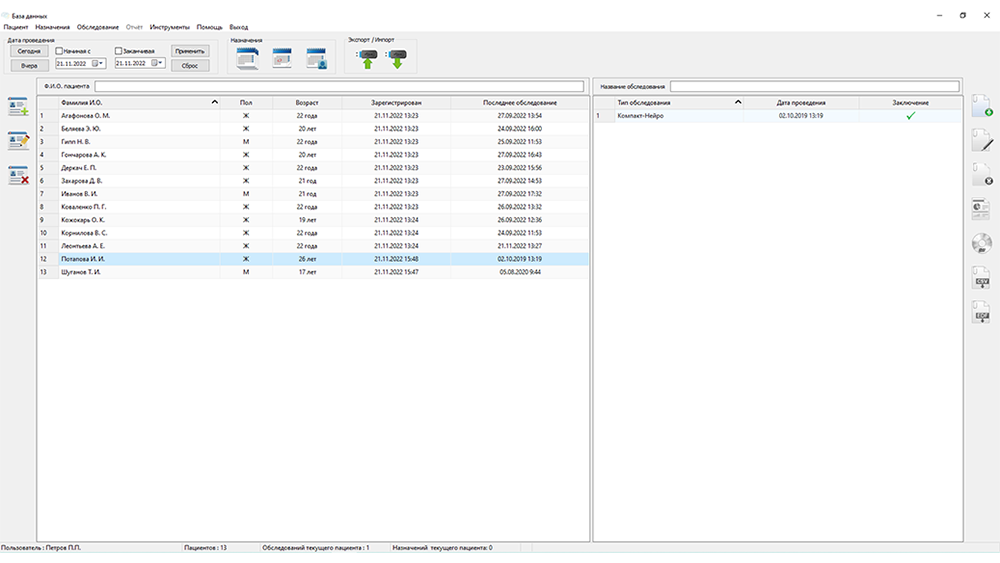Click the edit patient card pencil icon
The height and width of the screenshot is (563, 1000).
(x=18, y=141)
